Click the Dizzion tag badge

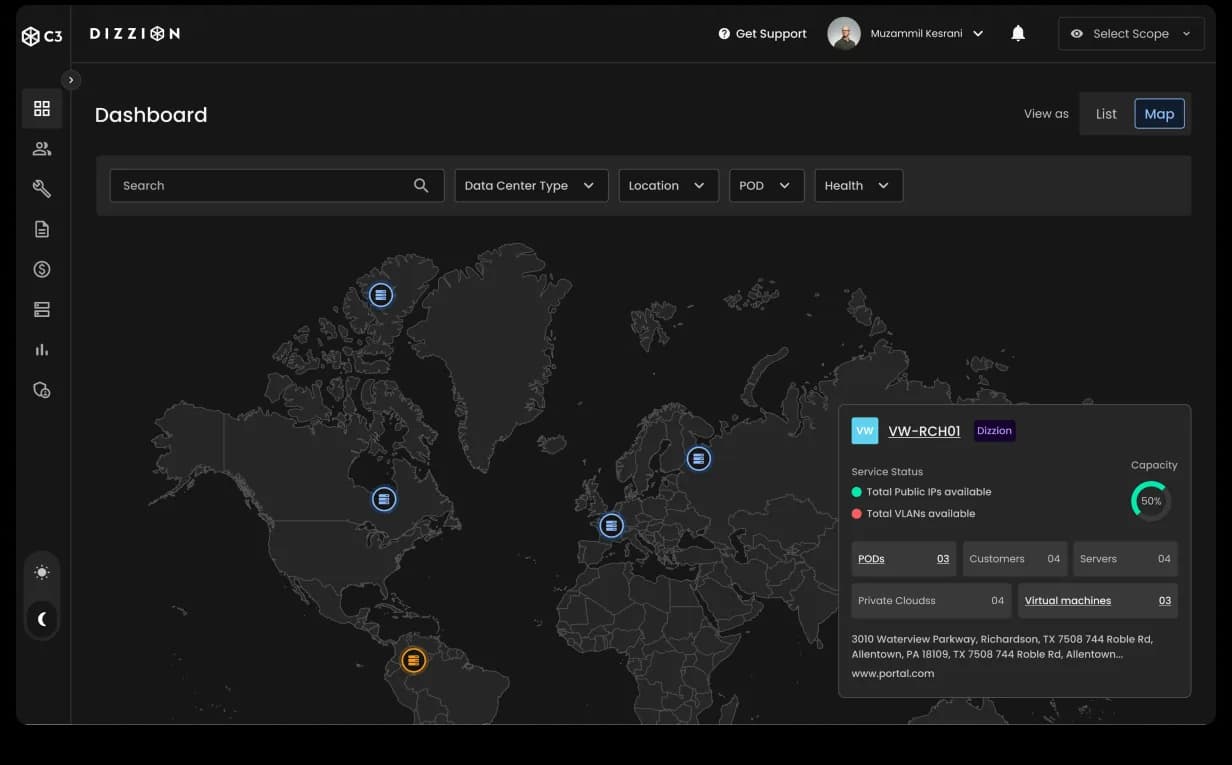(995, 431)
